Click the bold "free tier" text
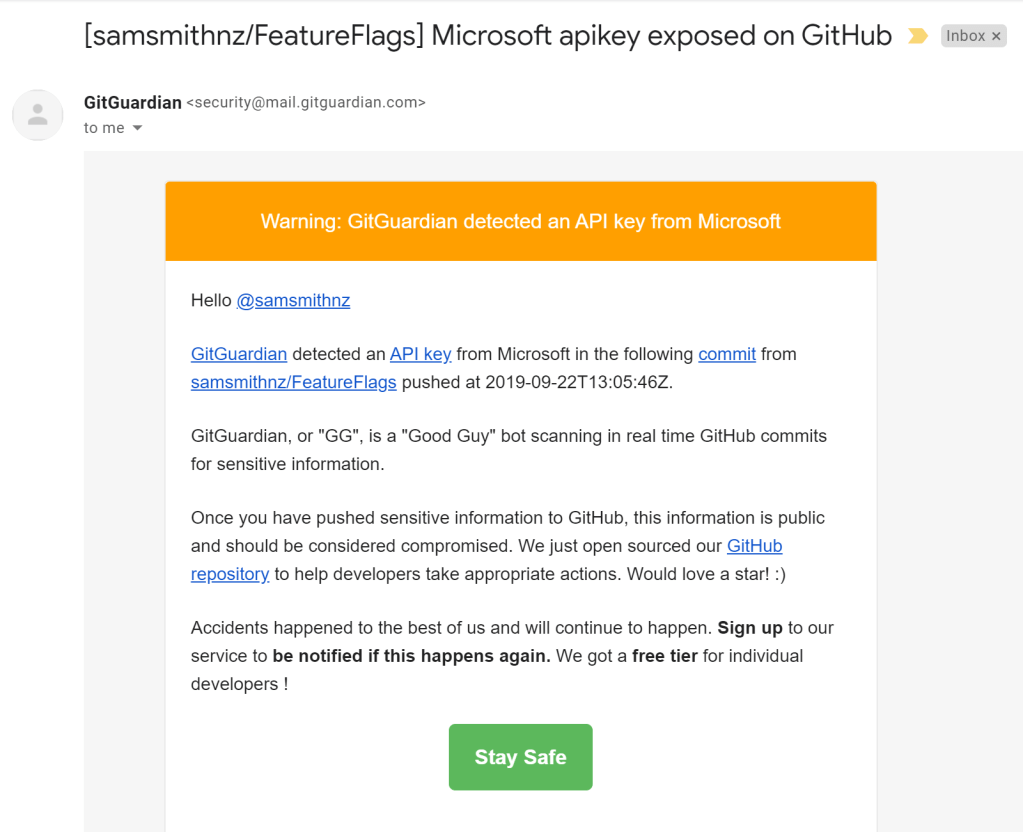Screen dimensions: 1023x832 pos(665,656)
